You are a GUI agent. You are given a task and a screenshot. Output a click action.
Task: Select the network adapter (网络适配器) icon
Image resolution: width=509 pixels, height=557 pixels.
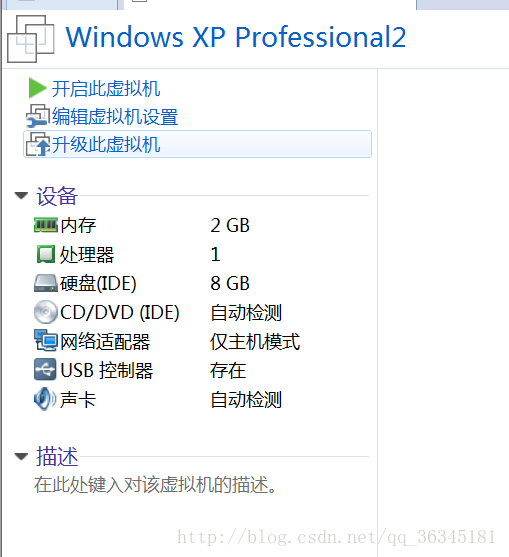[46, 341]
